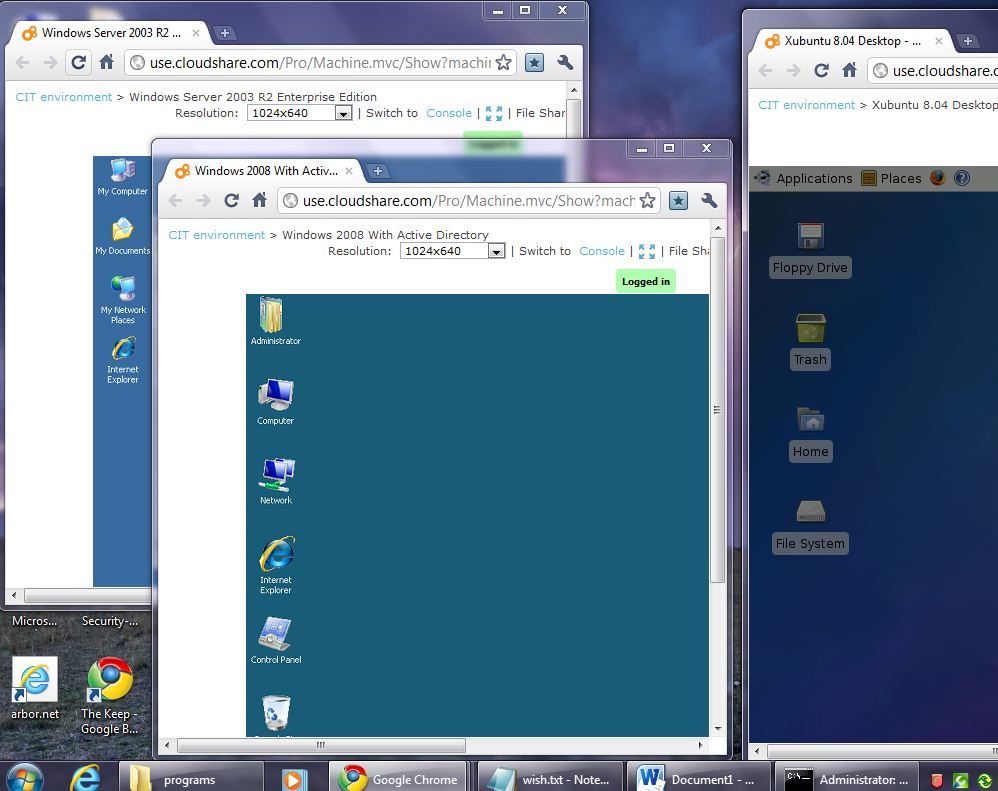Open Home folder on Xubuntu desktop
Viewport: 998px width, 791px height.
tap(810, 434)
